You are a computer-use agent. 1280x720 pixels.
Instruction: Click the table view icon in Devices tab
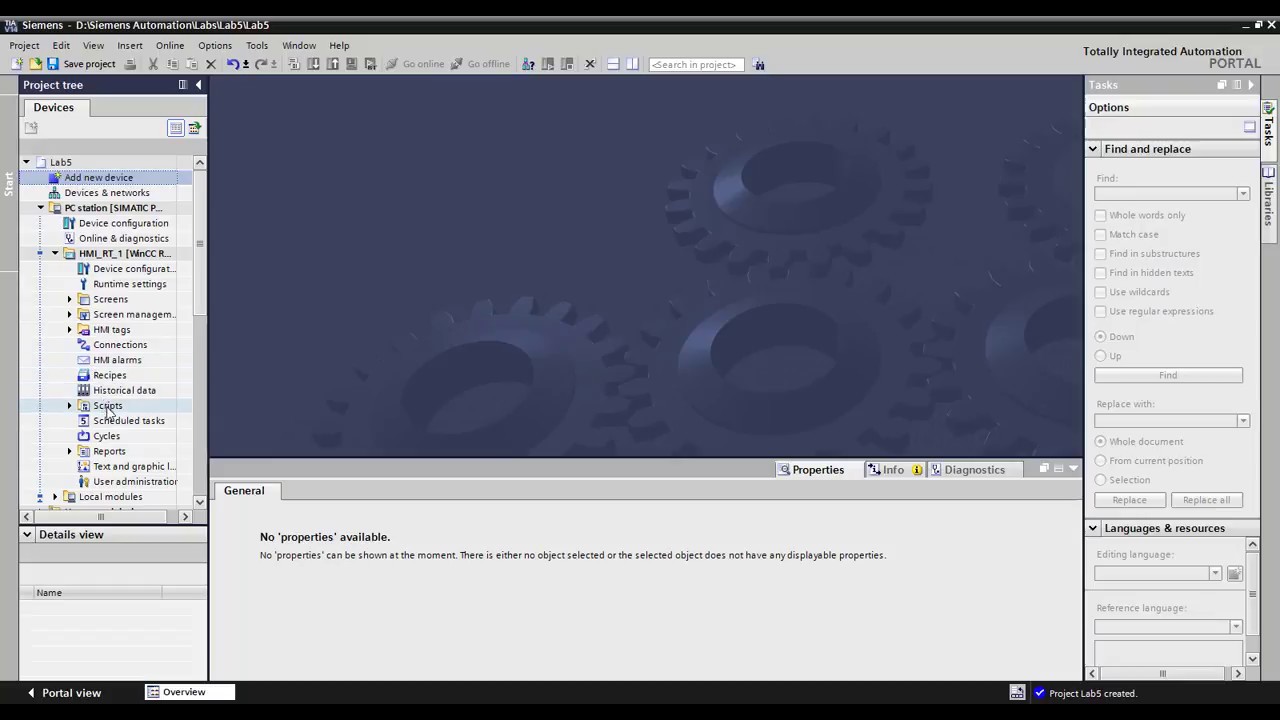(176, 128)
